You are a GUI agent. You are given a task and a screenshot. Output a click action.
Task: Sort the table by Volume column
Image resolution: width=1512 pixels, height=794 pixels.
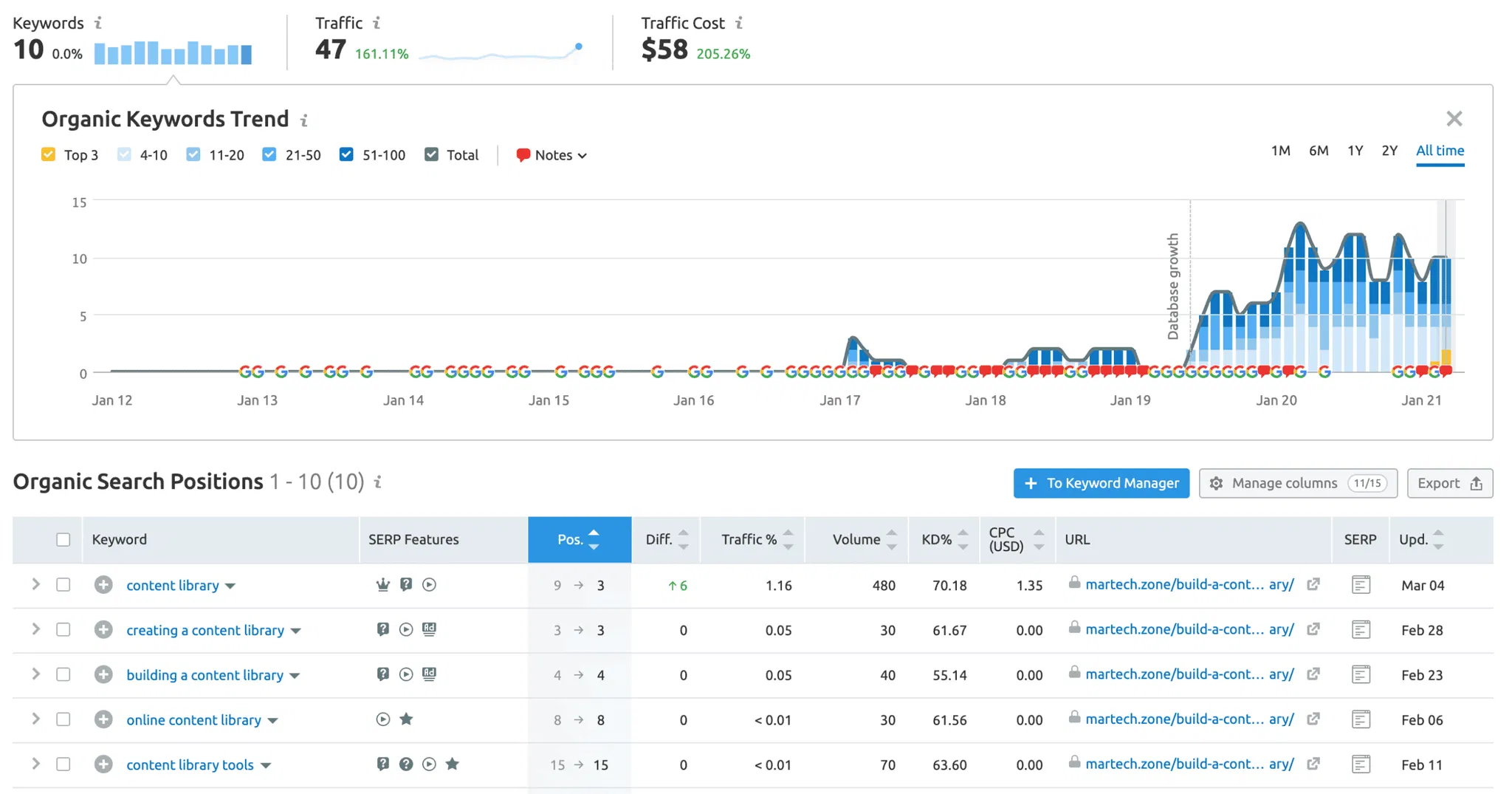pyautogui.click(x=856, y=539)
